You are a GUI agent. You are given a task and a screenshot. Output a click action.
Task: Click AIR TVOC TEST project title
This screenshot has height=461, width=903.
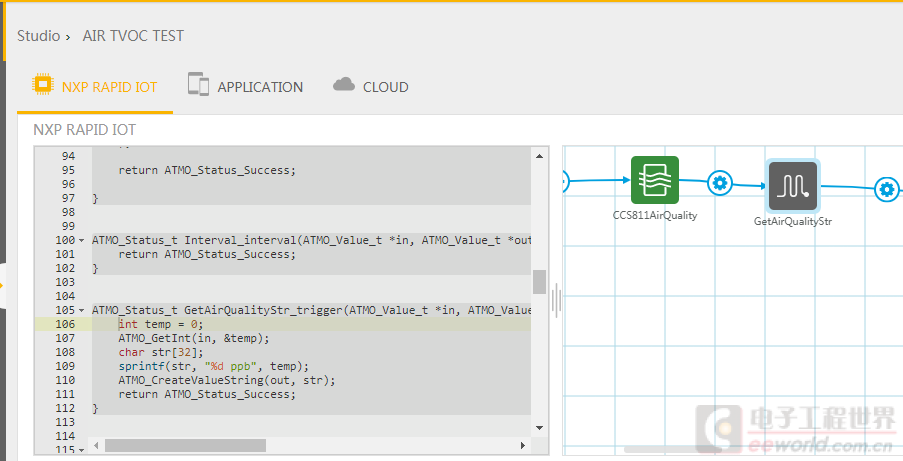point(133,36)
